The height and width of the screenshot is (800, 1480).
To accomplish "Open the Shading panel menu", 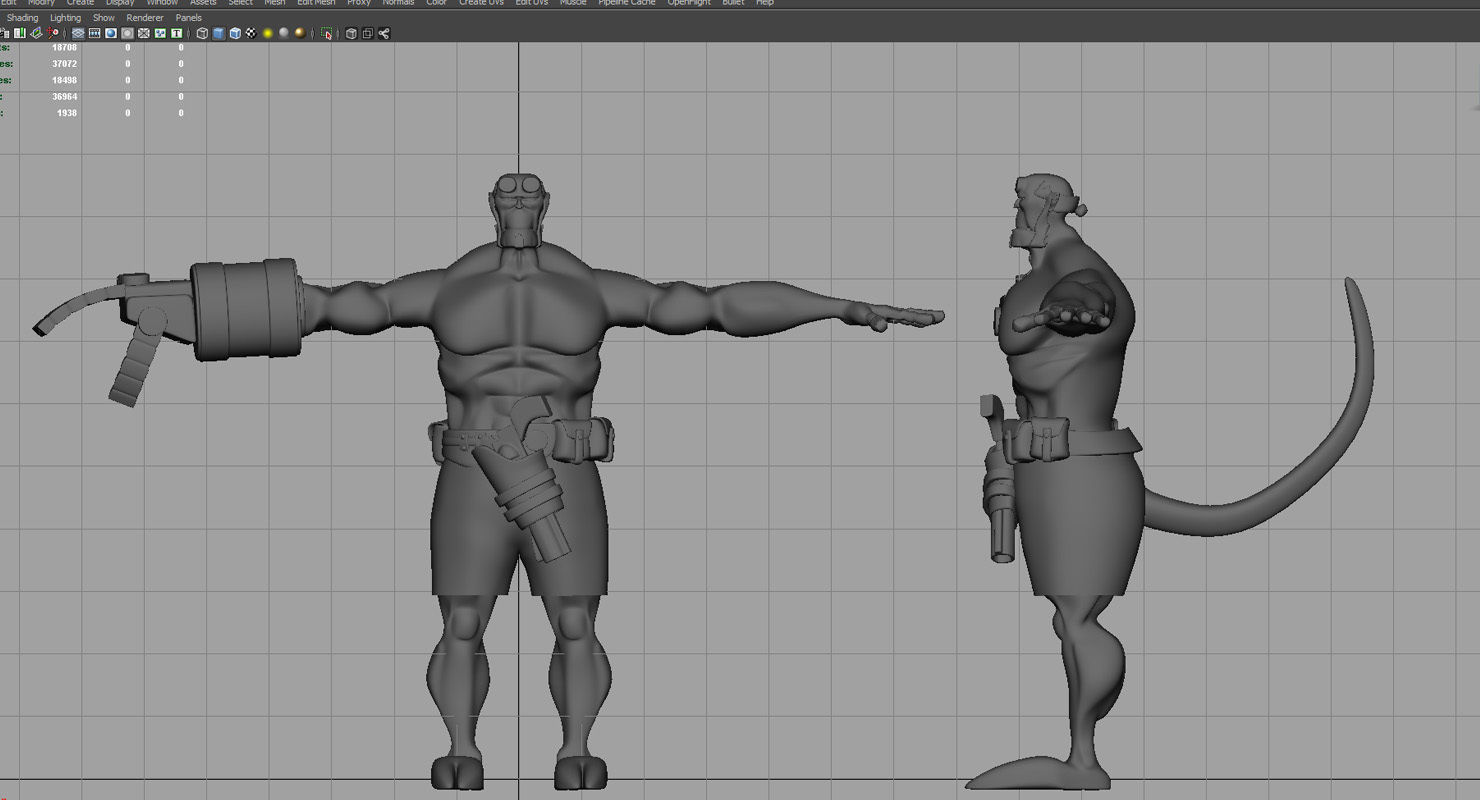I will pos(22,18).
